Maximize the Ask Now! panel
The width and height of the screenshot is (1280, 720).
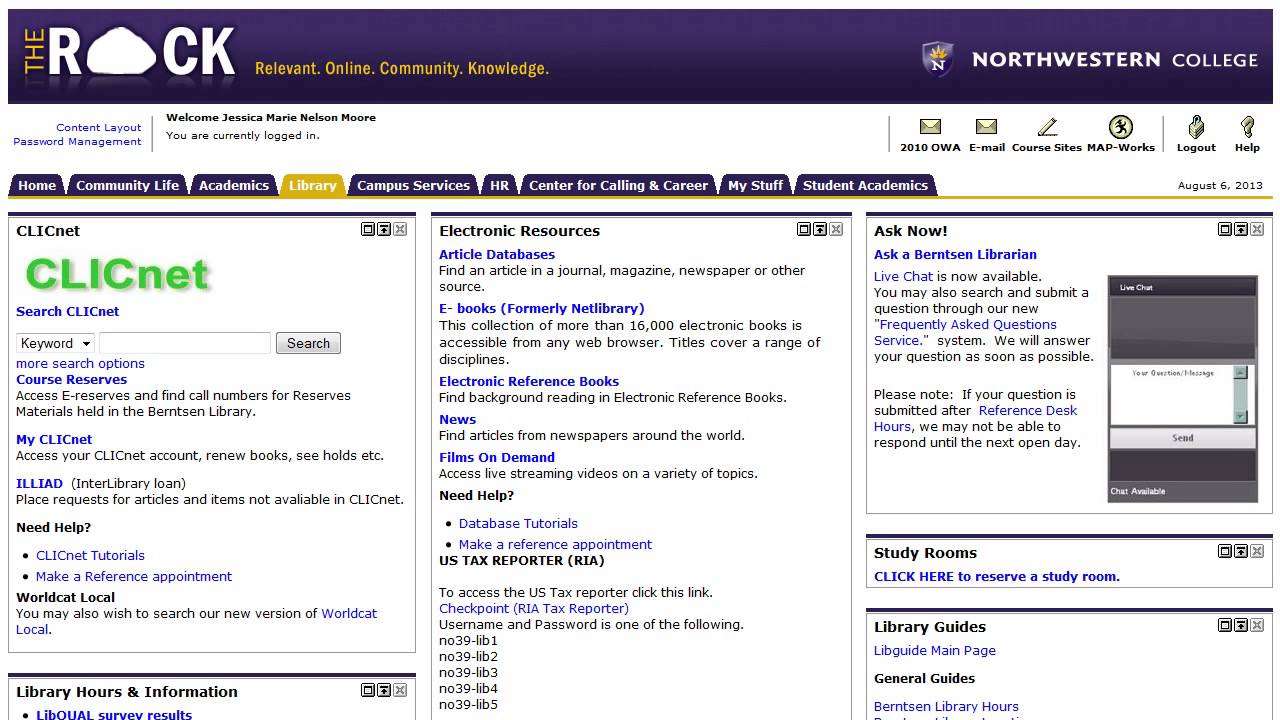(x=1225, y=229)
